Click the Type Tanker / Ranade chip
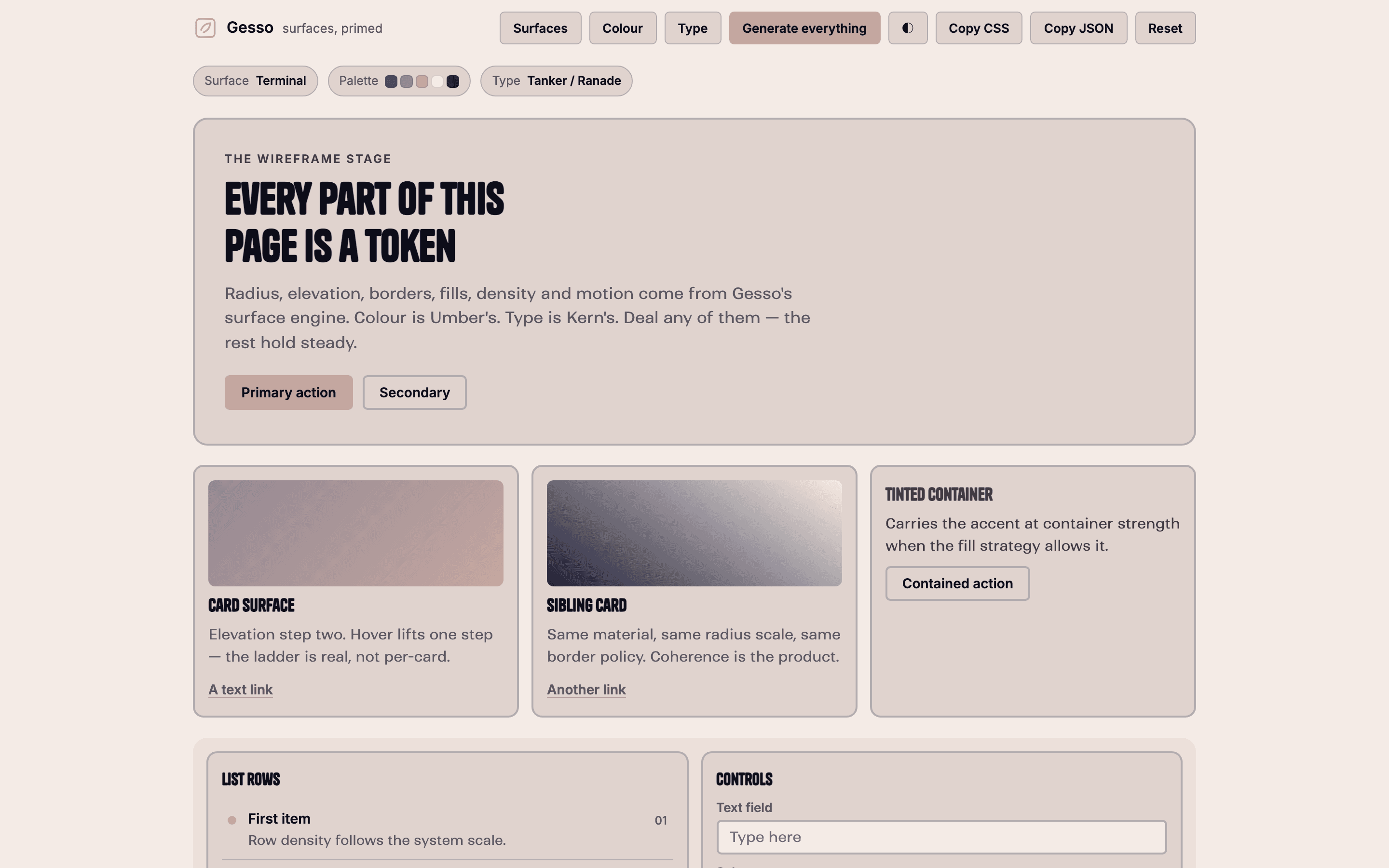This screenshot has width=1389, height=868. pyautogui.click(x=556, y=81)
